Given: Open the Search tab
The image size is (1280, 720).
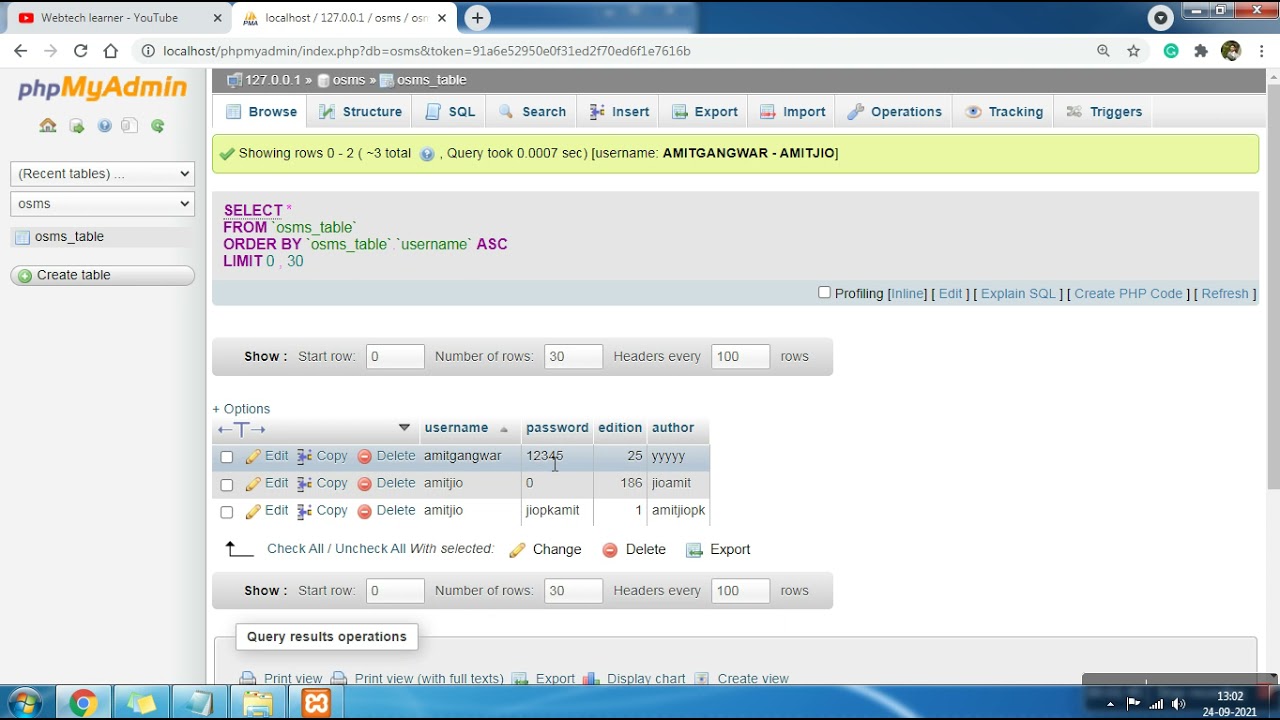Looking at the screenshot, I should [533, 112].
